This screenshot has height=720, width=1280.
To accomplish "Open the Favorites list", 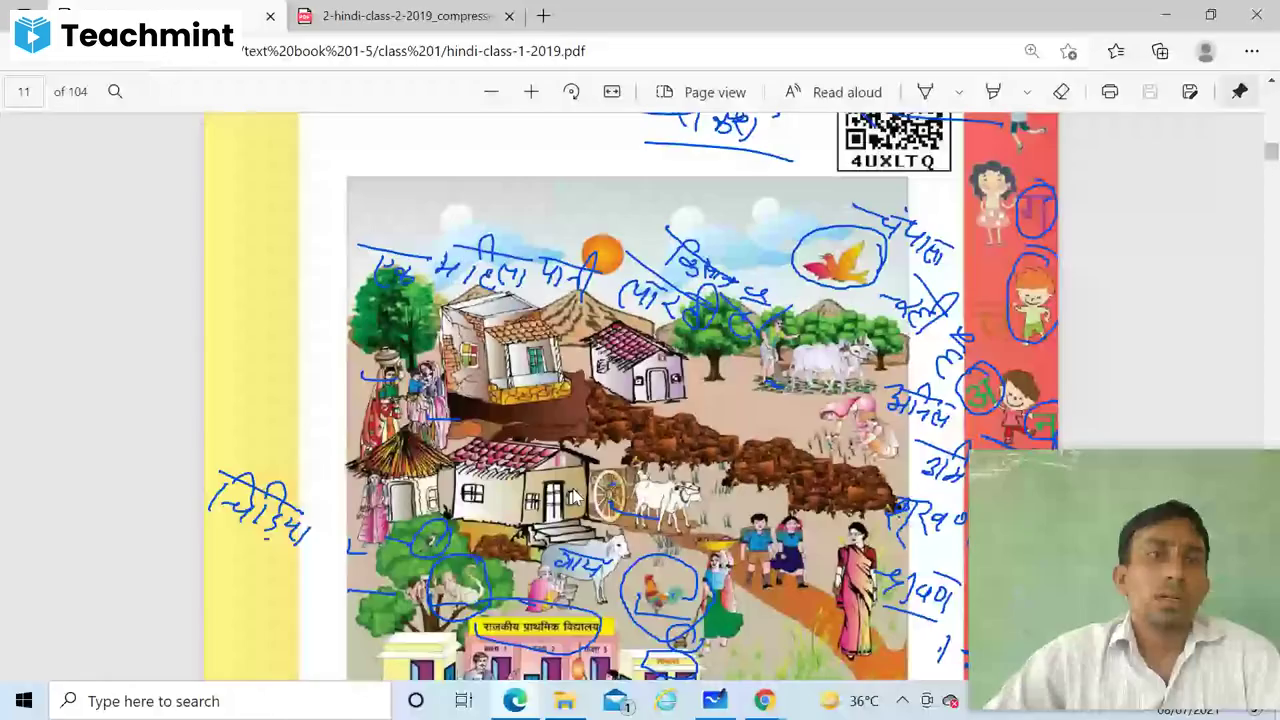I will point(1116,51).
